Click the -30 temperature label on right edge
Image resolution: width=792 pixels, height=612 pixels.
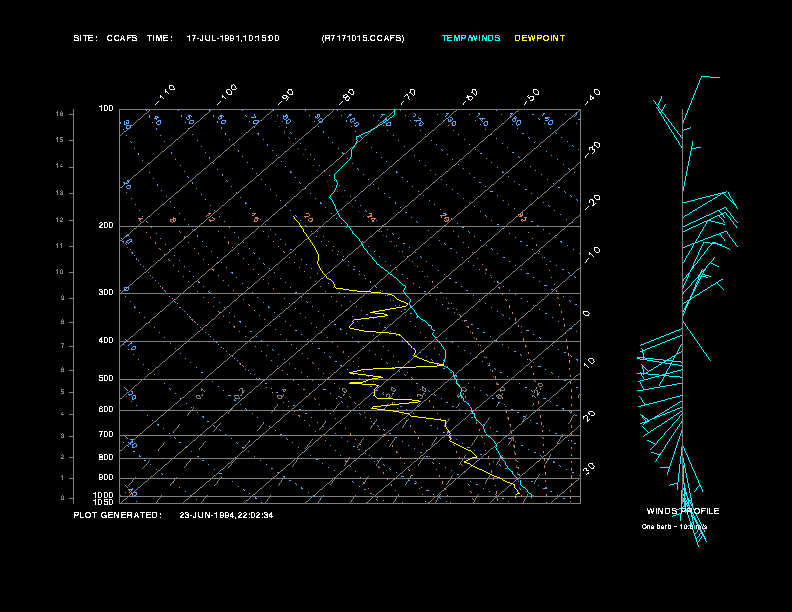point(592,149)
